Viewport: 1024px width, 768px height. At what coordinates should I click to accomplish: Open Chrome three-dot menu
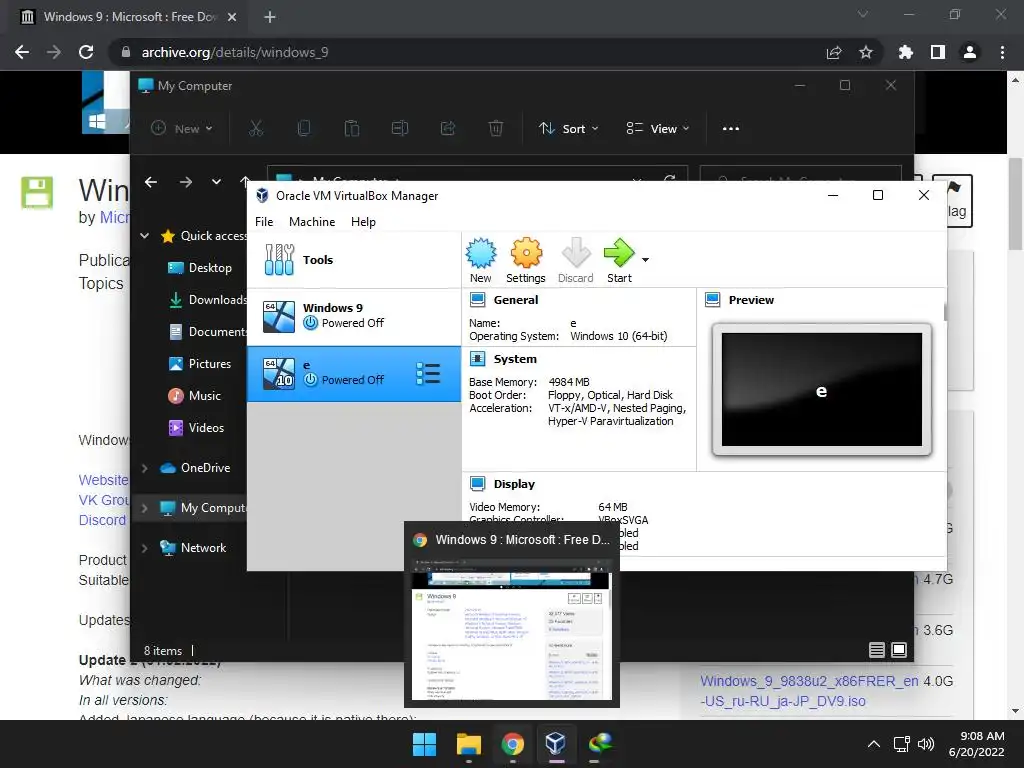pyautogui.click(x=1002, y=52)
